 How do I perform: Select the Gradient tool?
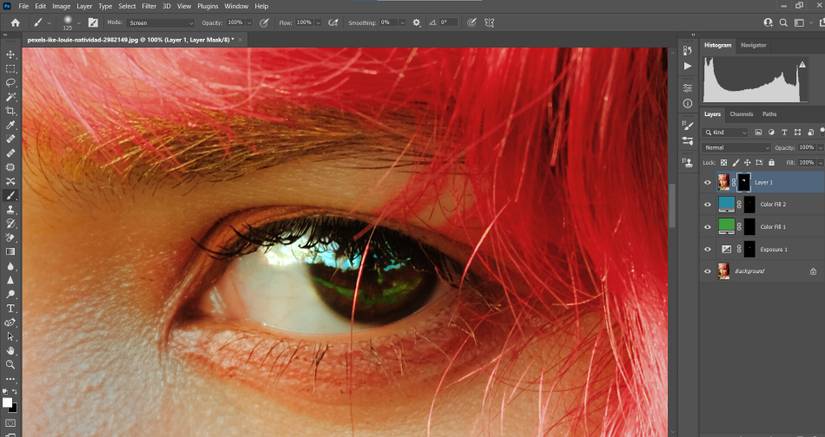[x=11, y=252]
